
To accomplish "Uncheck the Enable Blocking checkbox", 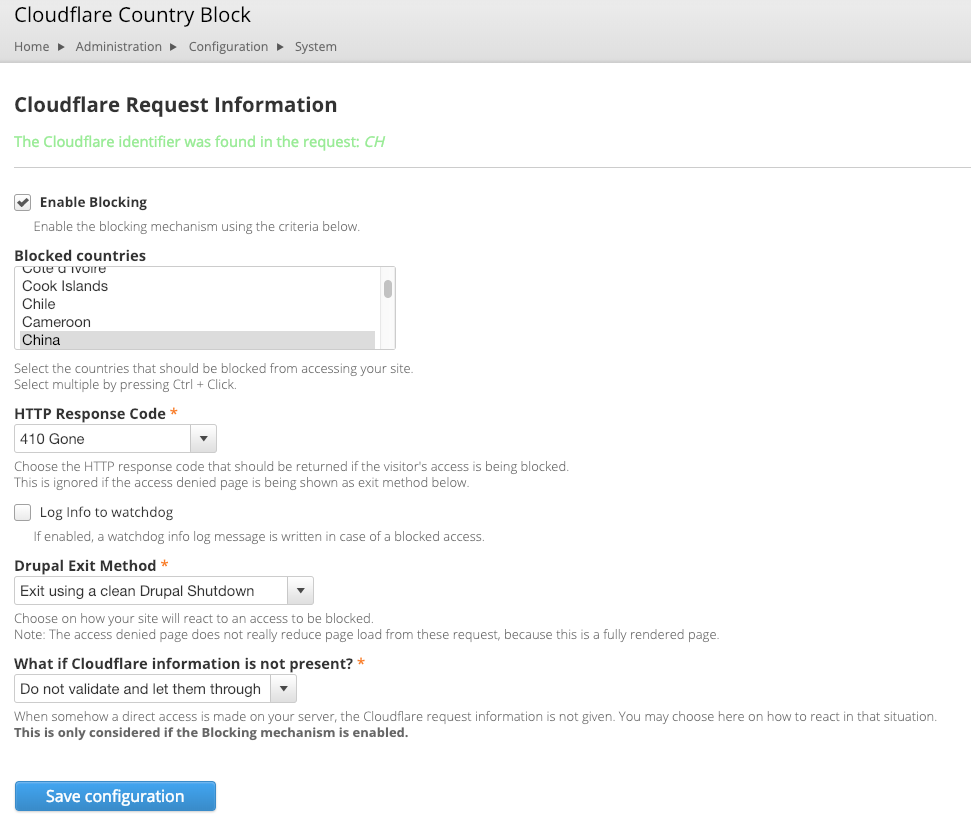I will coord(23,202).
